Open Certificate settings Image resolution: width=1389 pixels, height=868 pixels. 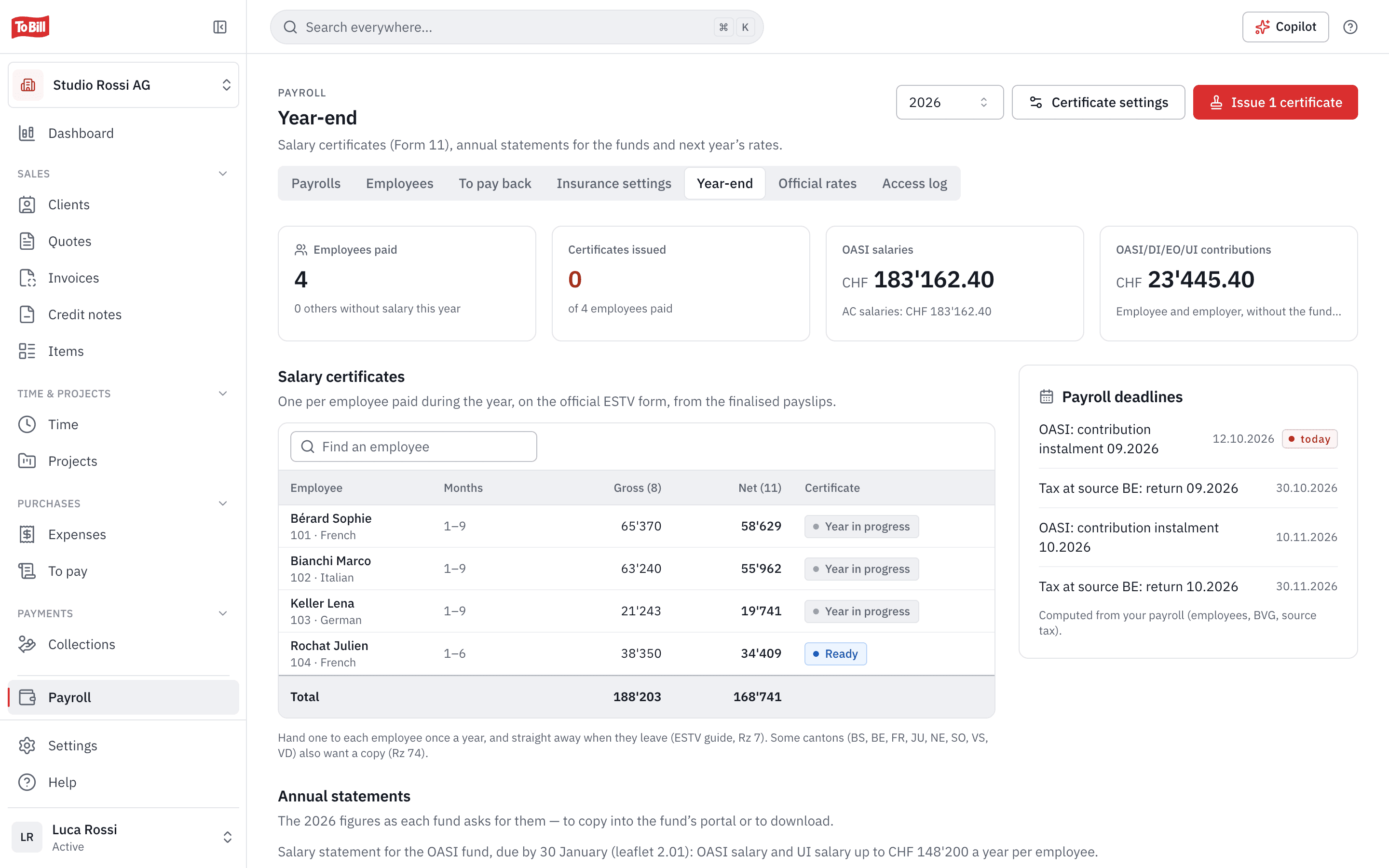click(1098, 102)
